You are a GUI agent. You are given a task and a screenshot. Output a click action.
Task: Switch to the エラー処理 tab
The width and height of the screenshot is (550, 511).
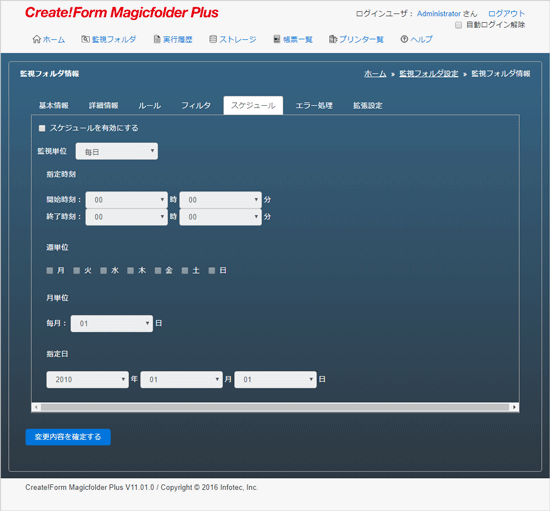point(314,106)
